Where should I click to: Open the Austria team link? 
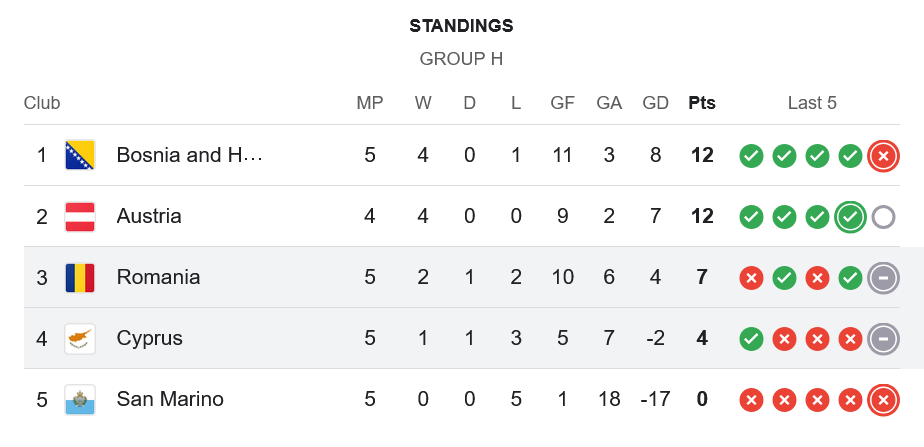pyautogui.click(x=149, y=216)
